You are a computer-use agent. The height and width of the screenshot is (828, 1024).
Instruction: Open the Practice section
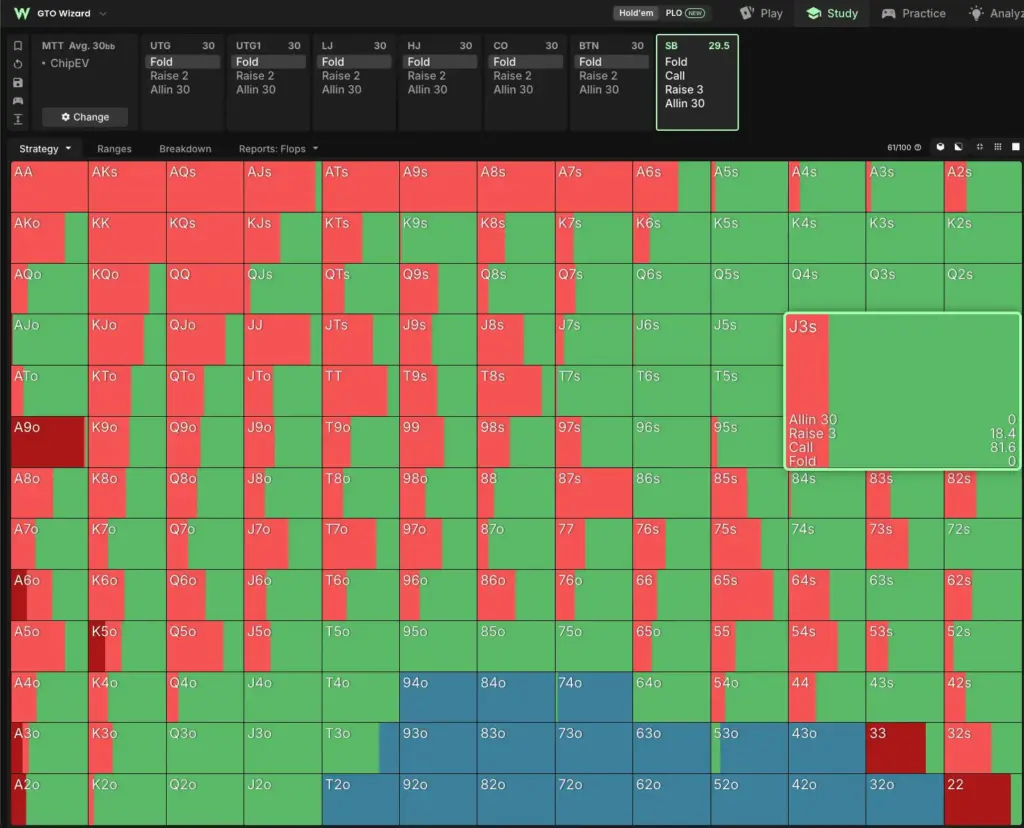[x=913, y=13]
